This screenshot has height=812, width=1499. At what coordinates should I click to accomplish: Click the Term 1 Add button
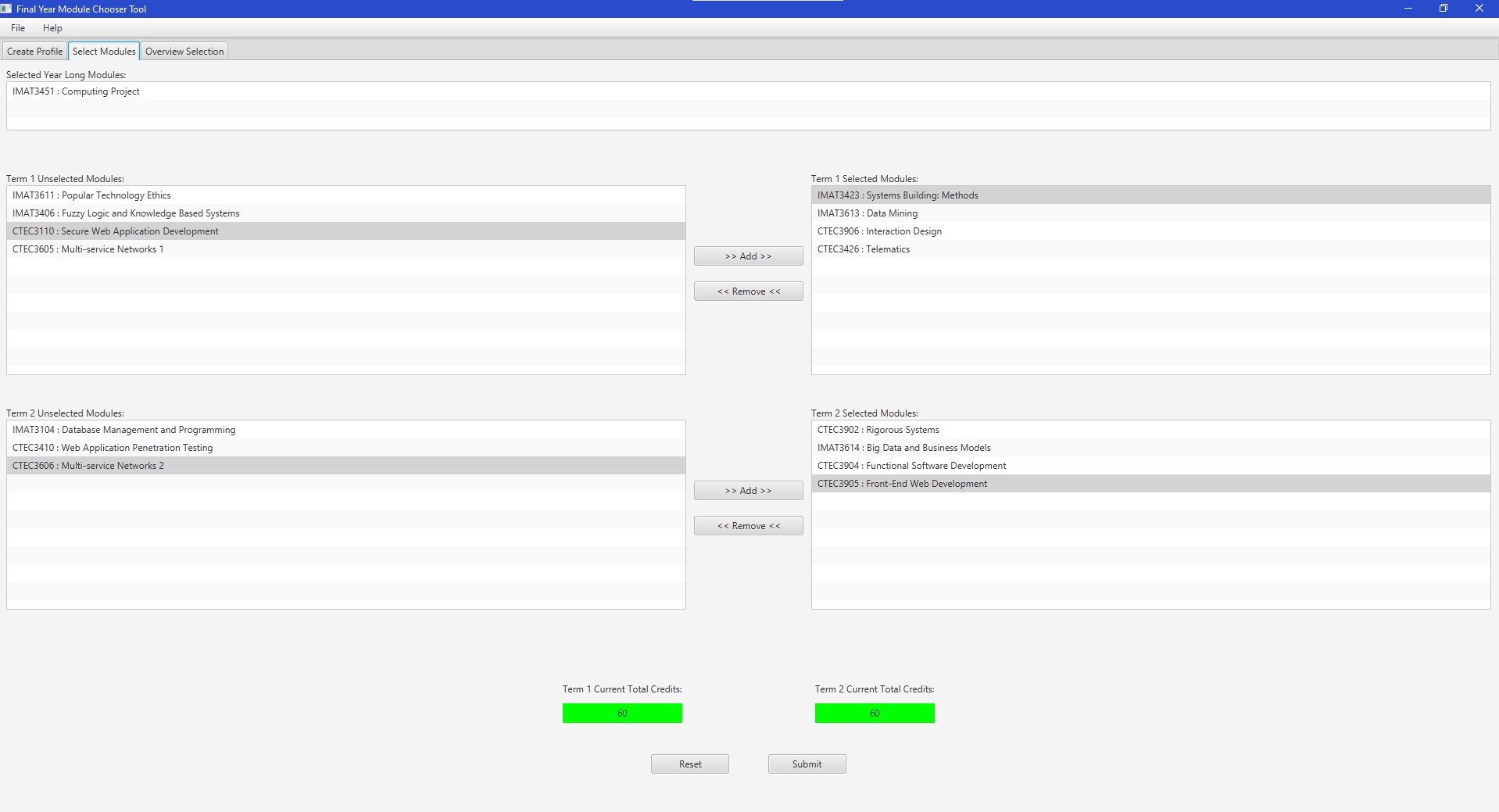748,256
